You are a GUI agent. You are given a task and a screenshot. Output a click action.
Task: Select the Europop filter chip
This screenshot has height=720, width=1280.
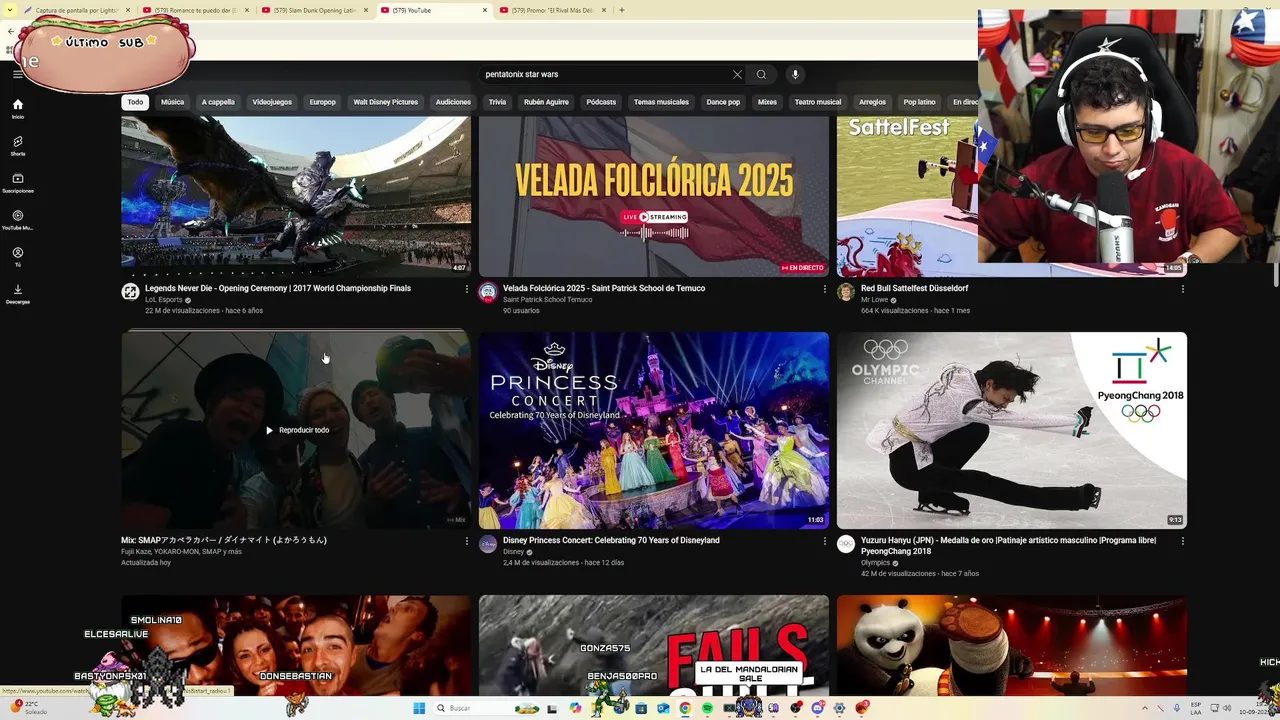pos(323,102)
